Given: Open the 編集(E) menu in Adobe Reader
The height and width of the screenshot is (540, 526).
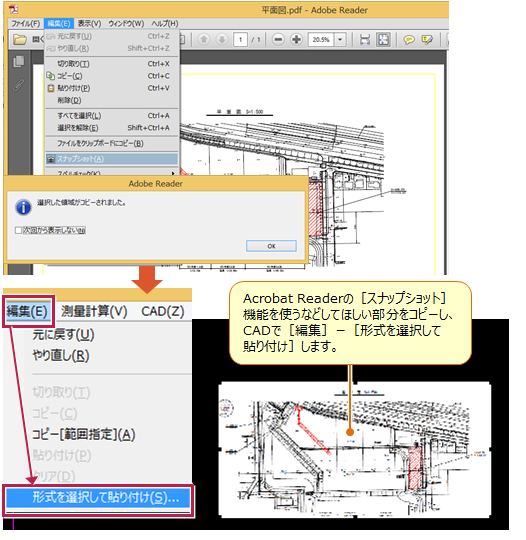Looking at the screenshot, I should pyautogui.click(x=59, y=23).
